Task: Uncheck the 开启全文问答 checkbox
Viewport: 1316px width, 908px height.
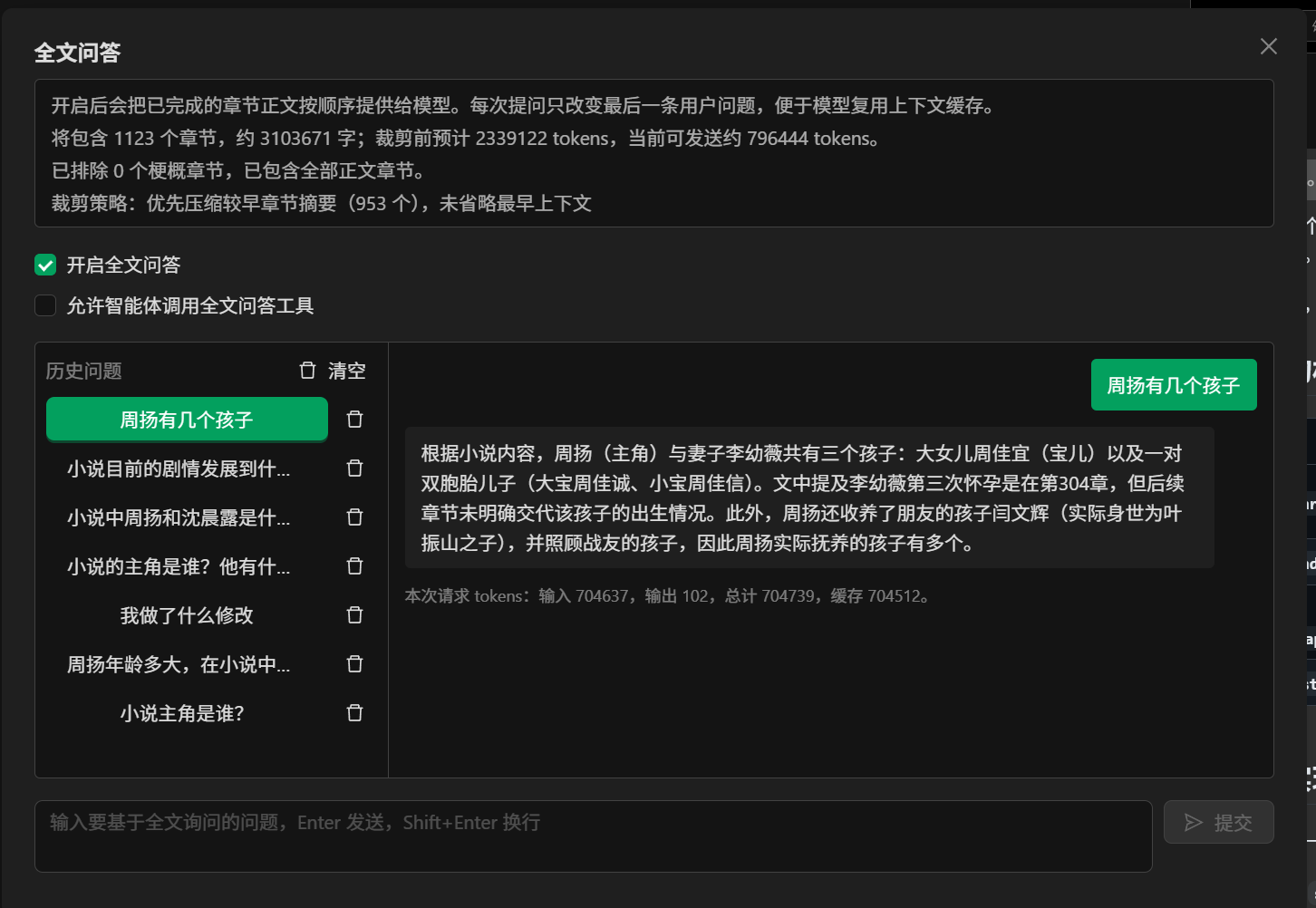Action: (x=45, y=265)
